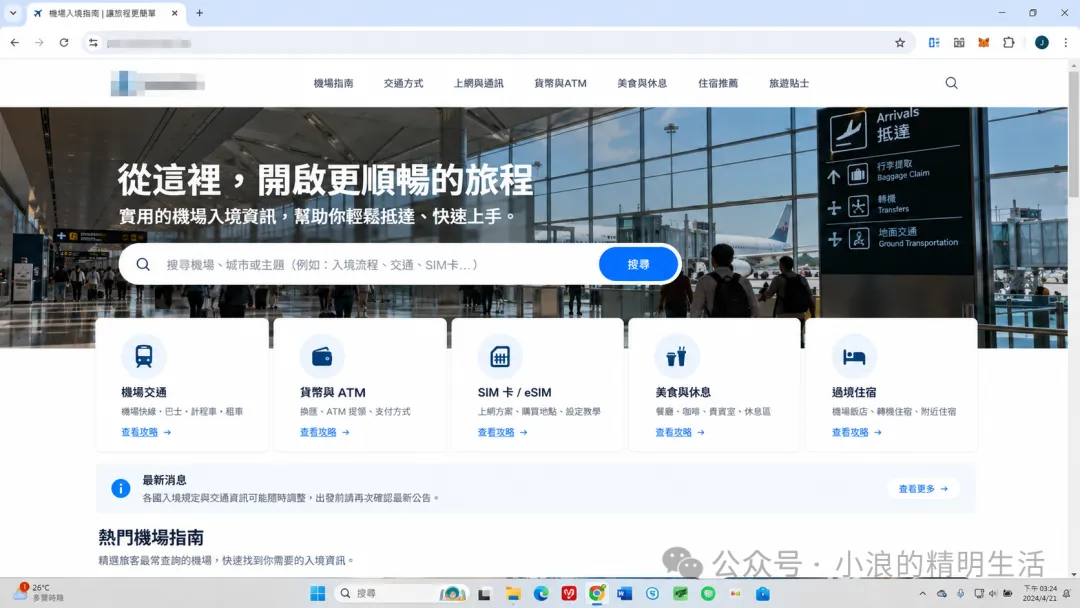
Task: Click the 機場交通 card title
Action: [x=144, y=392]
